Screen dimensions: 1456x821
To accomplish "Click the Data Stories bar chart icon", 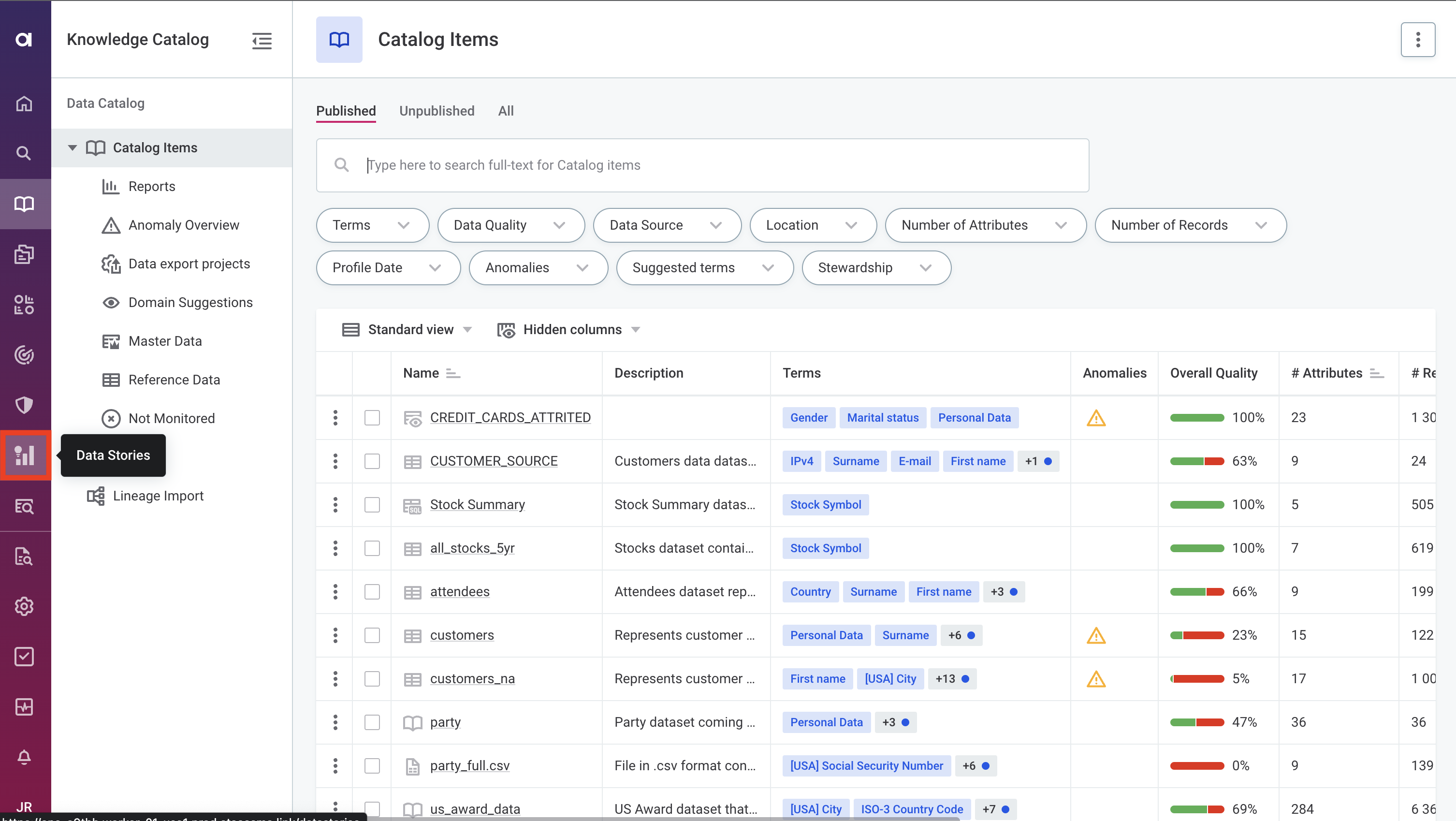I will click(x=25, y=455).
